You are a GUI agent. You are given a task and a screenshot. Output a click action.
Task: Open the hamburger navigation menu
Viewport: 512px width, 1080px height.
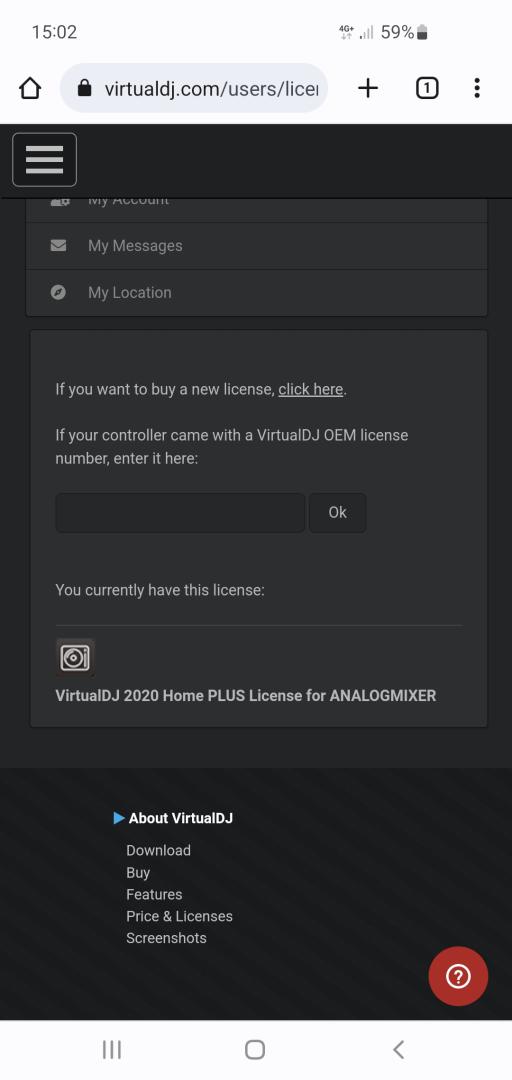(44, 160)
